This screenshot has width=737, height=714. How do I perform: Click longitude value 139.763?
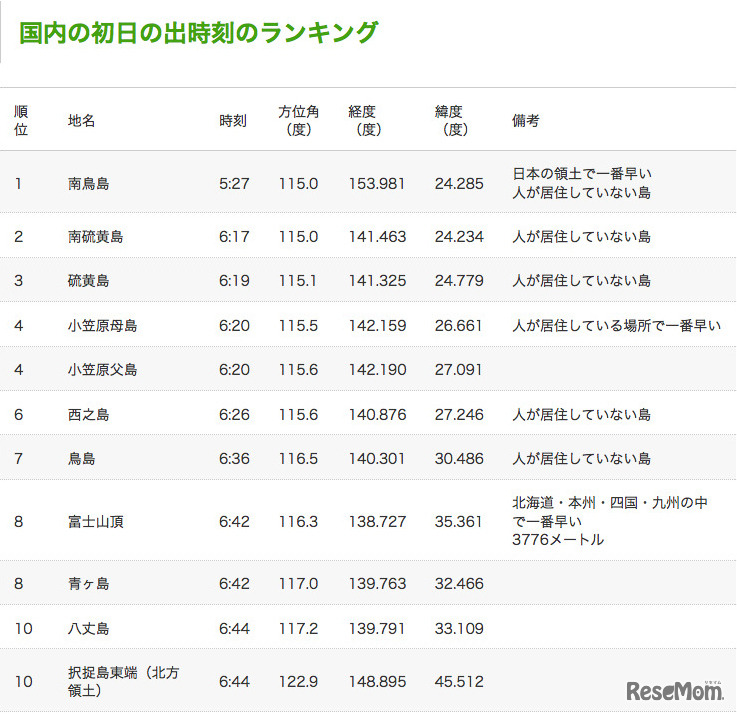click(377, 583)
